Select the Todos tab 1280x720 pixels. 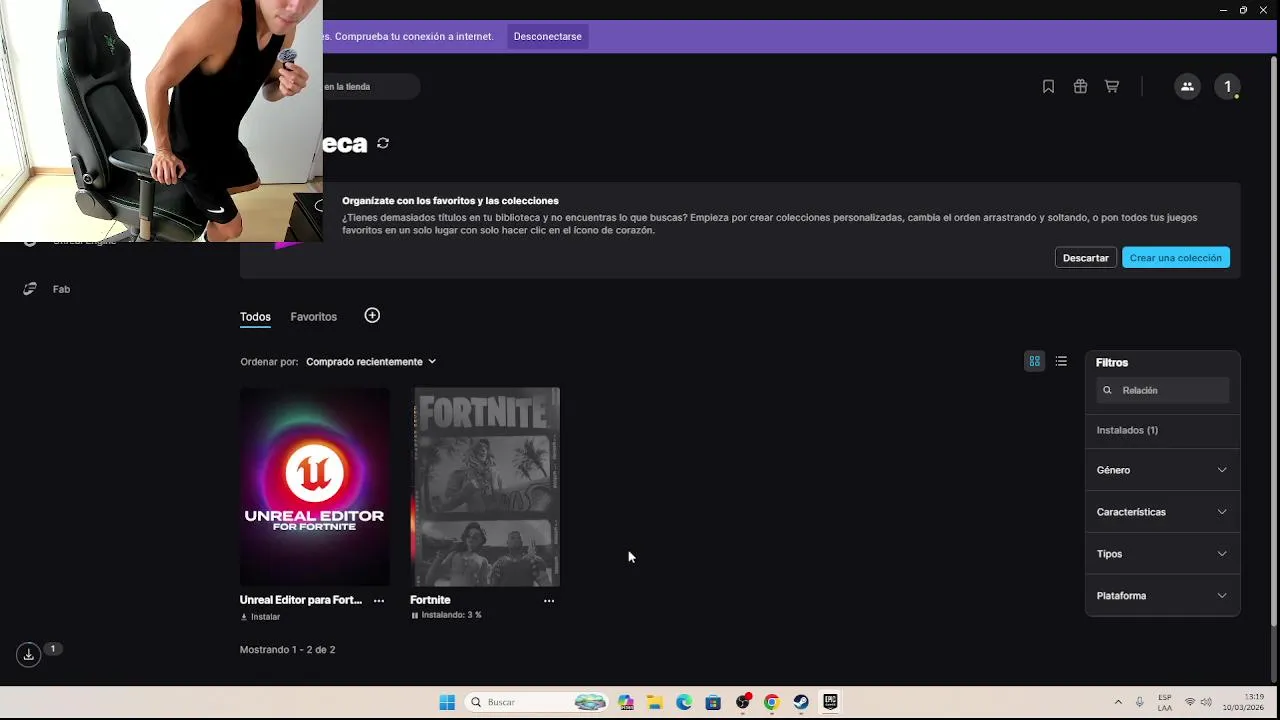tap(255, 317)
